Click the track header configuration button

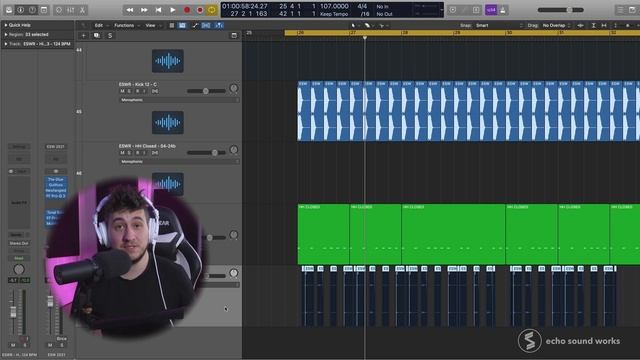click(x=234, y=36)
